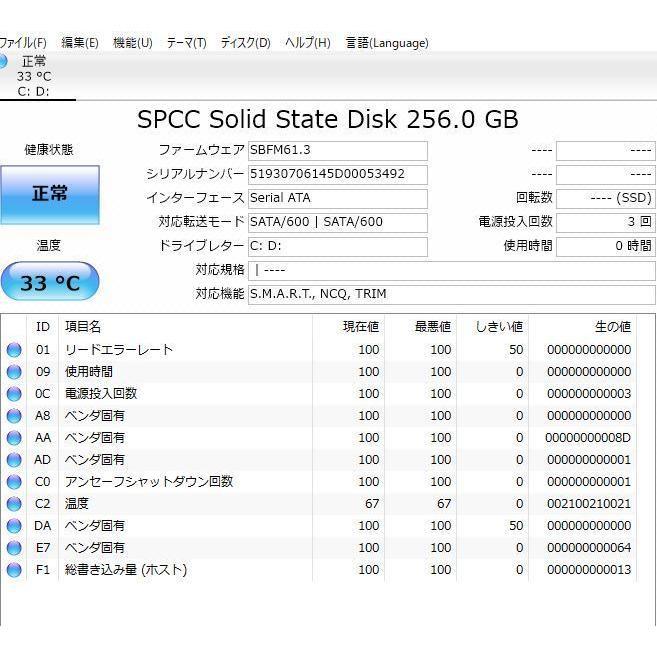The width and height of the screenshot is (657, 657).
Task: Open the ファイル(F) menu
Action: coord(22,43)
